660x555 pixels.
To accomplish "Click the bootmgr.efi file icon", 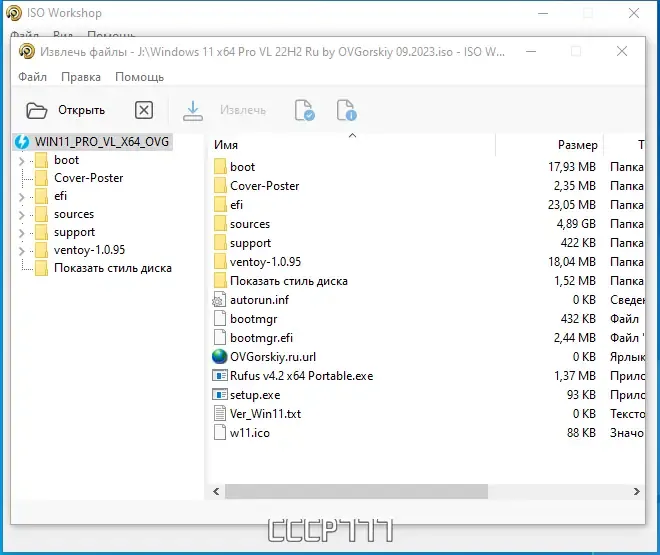I will click(220, 337).
